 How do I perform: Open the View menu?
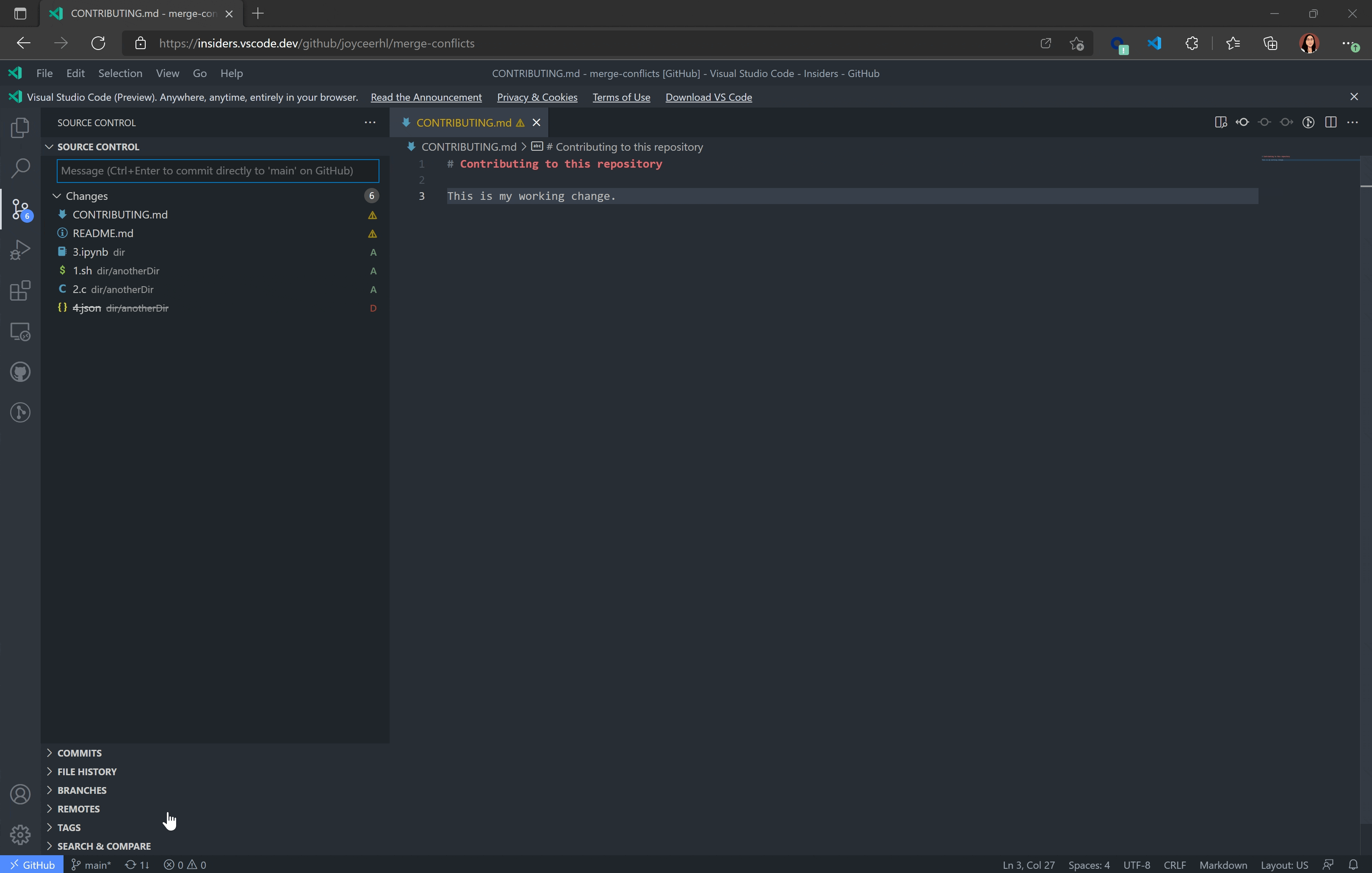click(x=168, y=73)
